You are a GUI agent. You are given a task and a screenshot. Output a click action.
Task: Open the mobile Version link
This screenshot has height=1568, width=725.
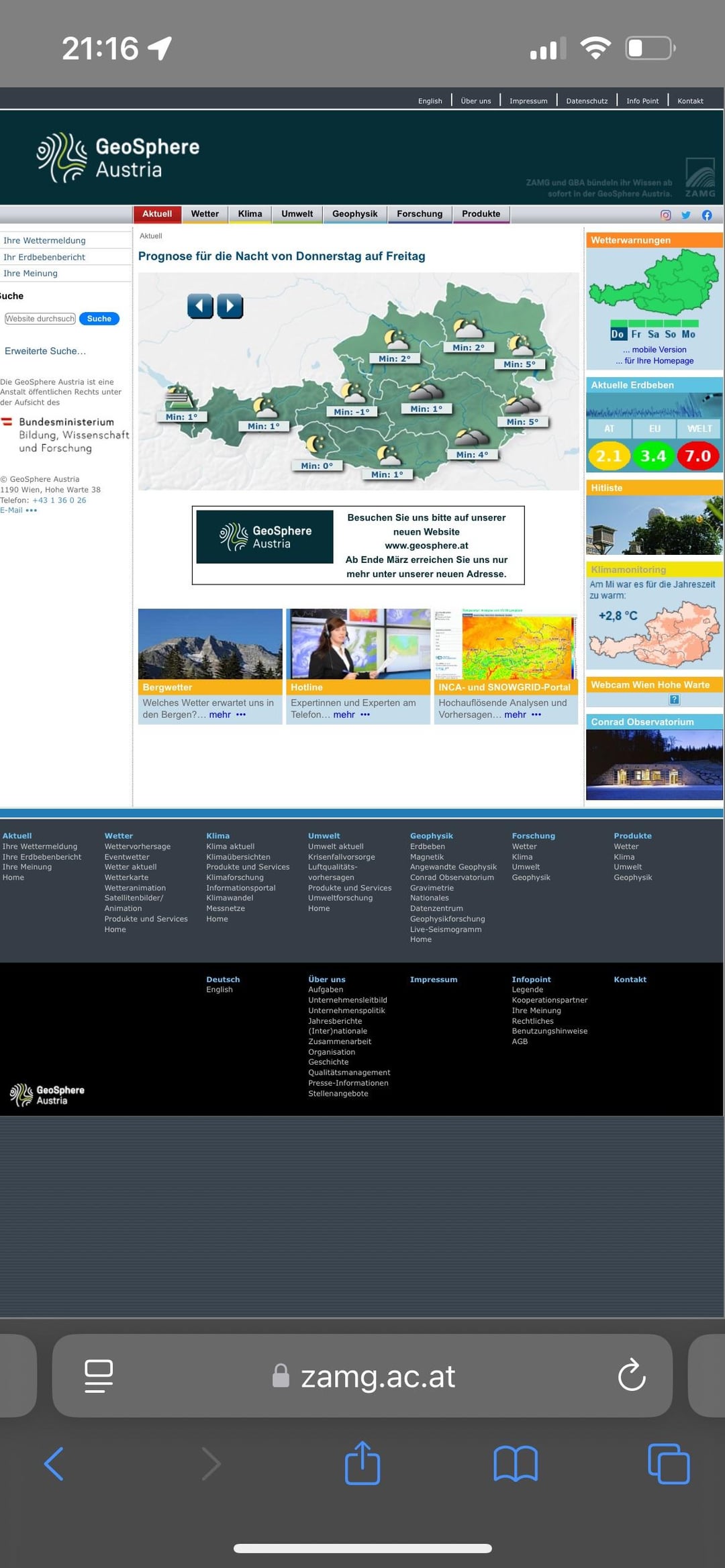[x=659, y=350]
